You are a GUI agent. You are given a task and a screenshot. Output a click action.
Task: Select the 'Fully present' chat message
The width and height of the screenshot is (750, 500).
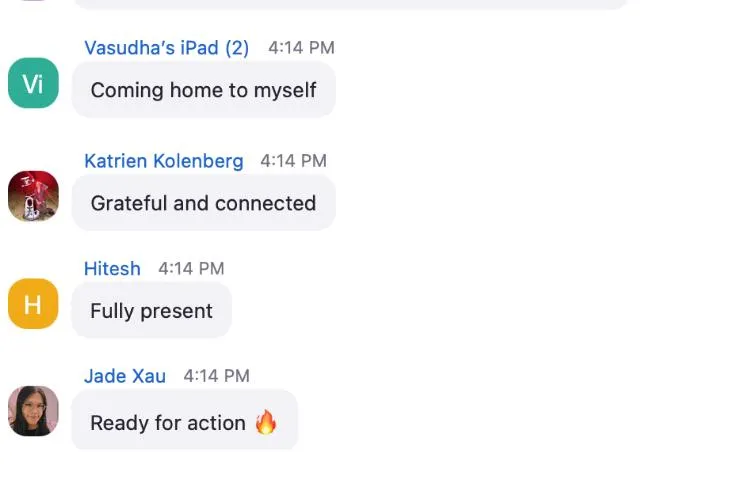point(151,311)
